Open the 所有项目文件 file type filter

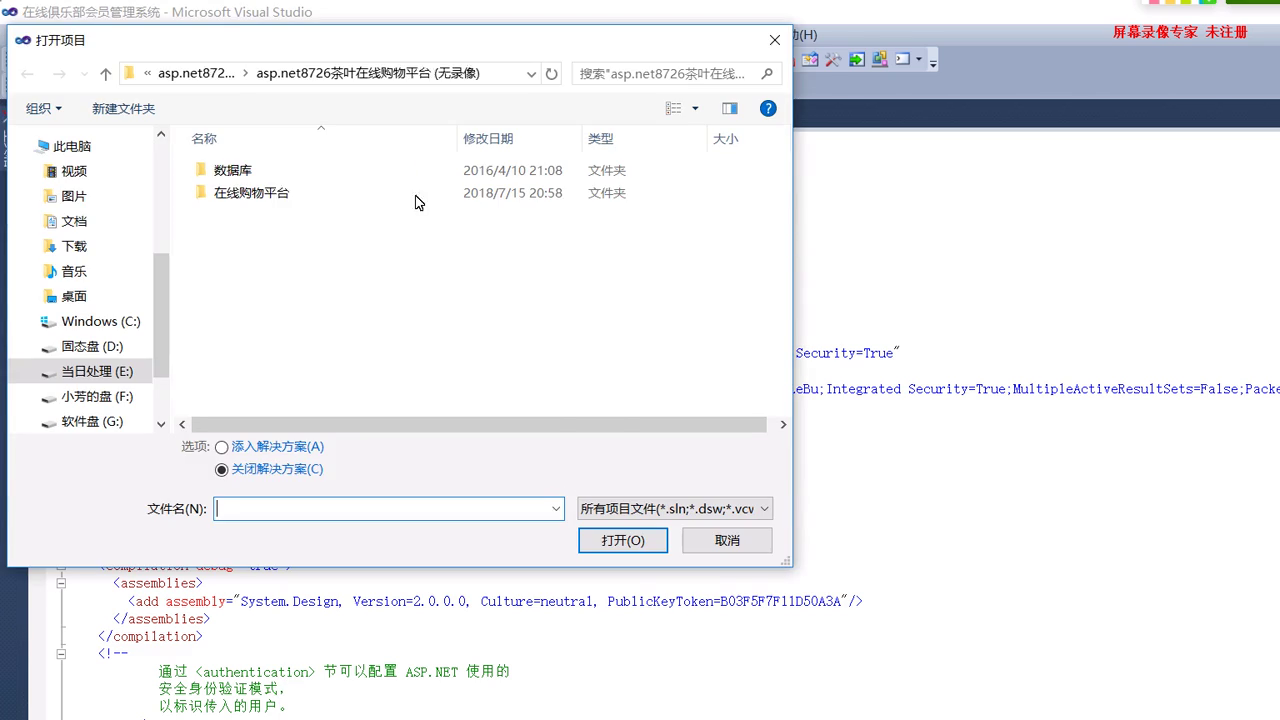(675, 508)
